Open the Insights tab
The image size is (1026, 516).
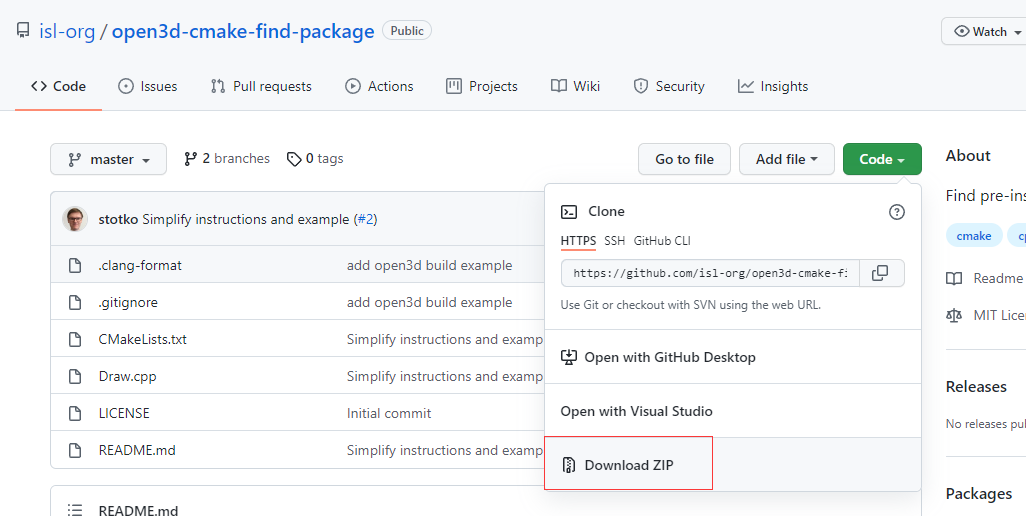click(773, 86)
